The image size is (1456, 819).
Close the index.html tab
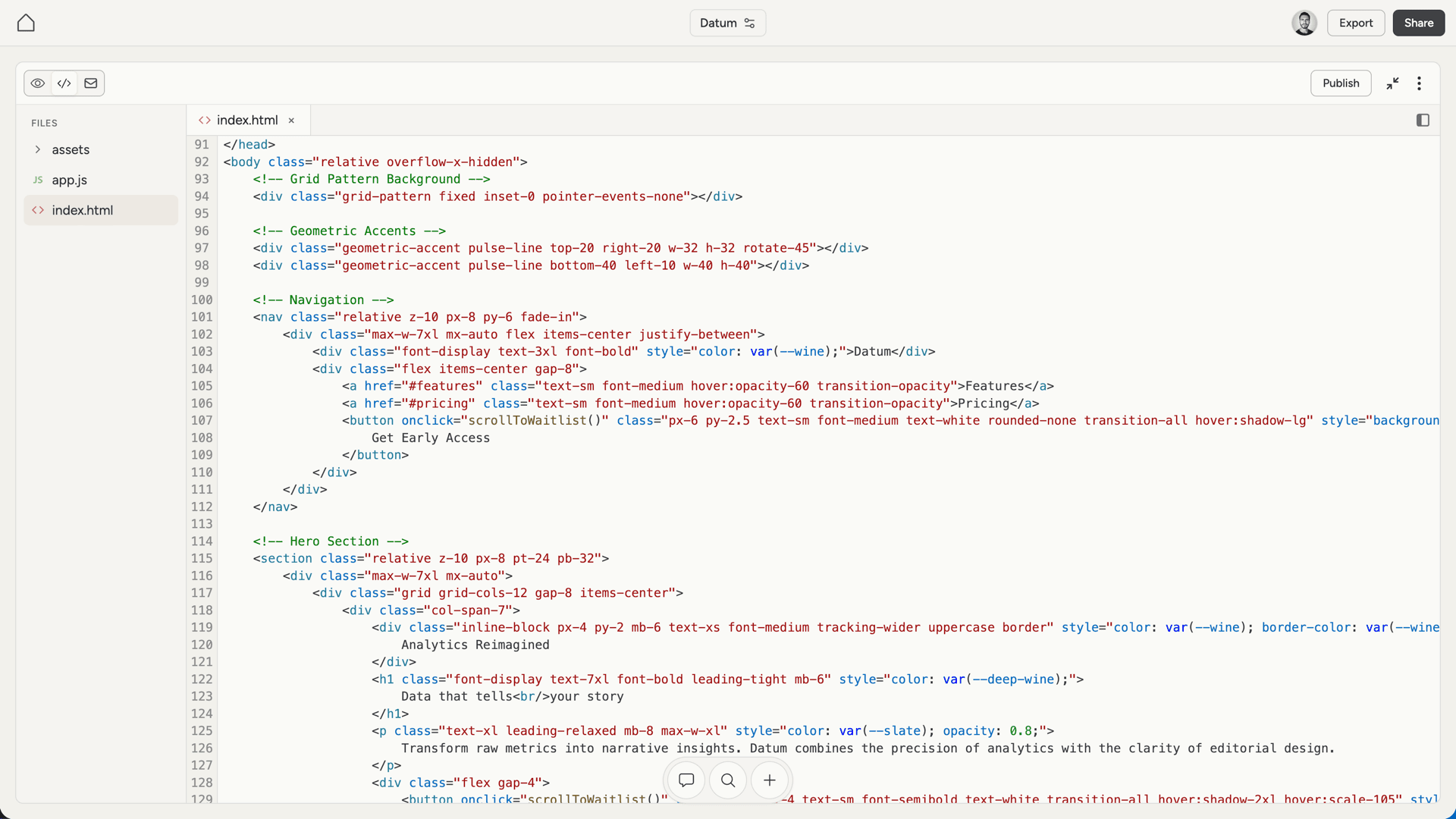[x=291, y=120]
